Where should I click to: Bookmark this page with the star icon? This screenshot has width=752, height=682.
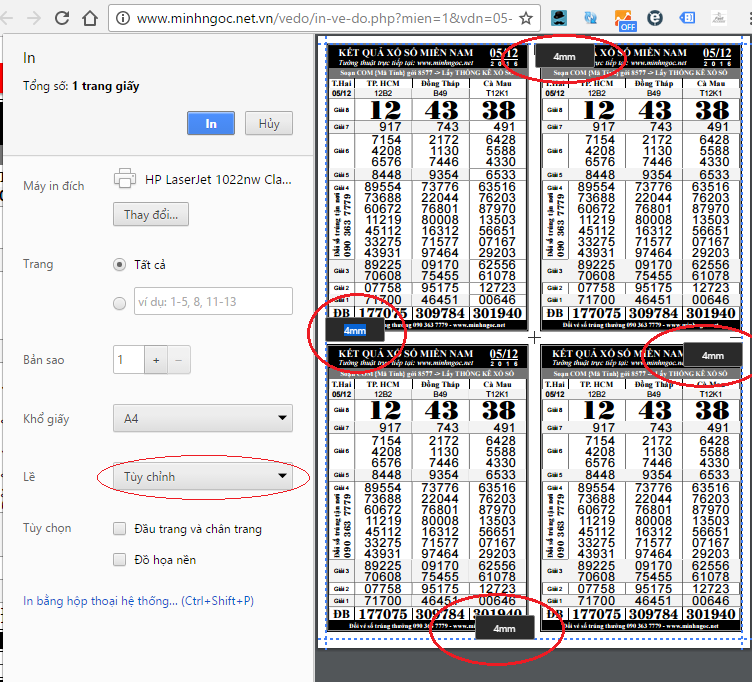[x=526, y=18]
